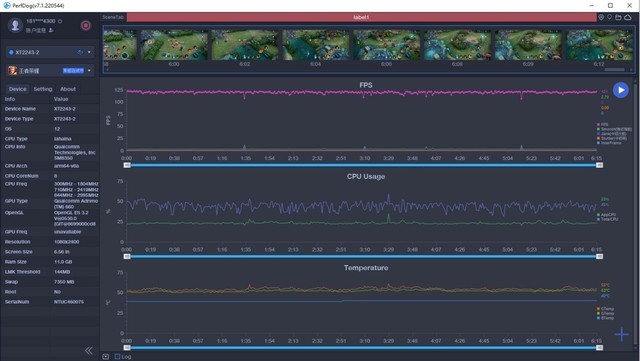Click right handle of CPU Usage range slider

(x=599, y=256)
